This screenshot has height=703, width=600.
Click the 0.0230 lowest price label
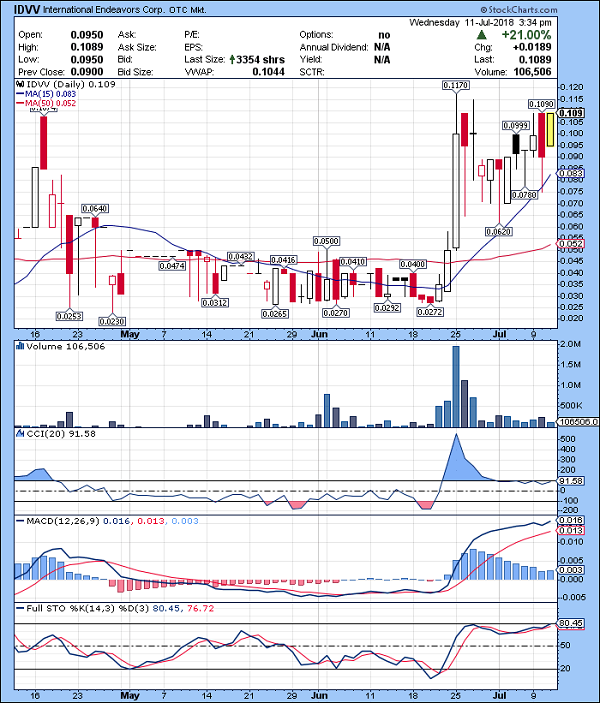pyautogui.click(x=112, y=321)
